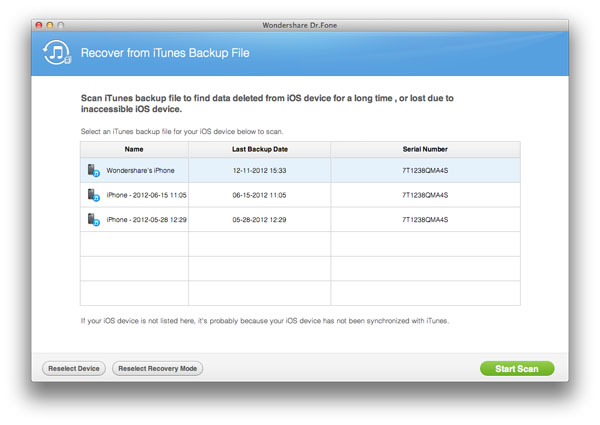
Task: Start scanning with the green Start Scan button
Action: pyautogui.click(x=516, y=369)
